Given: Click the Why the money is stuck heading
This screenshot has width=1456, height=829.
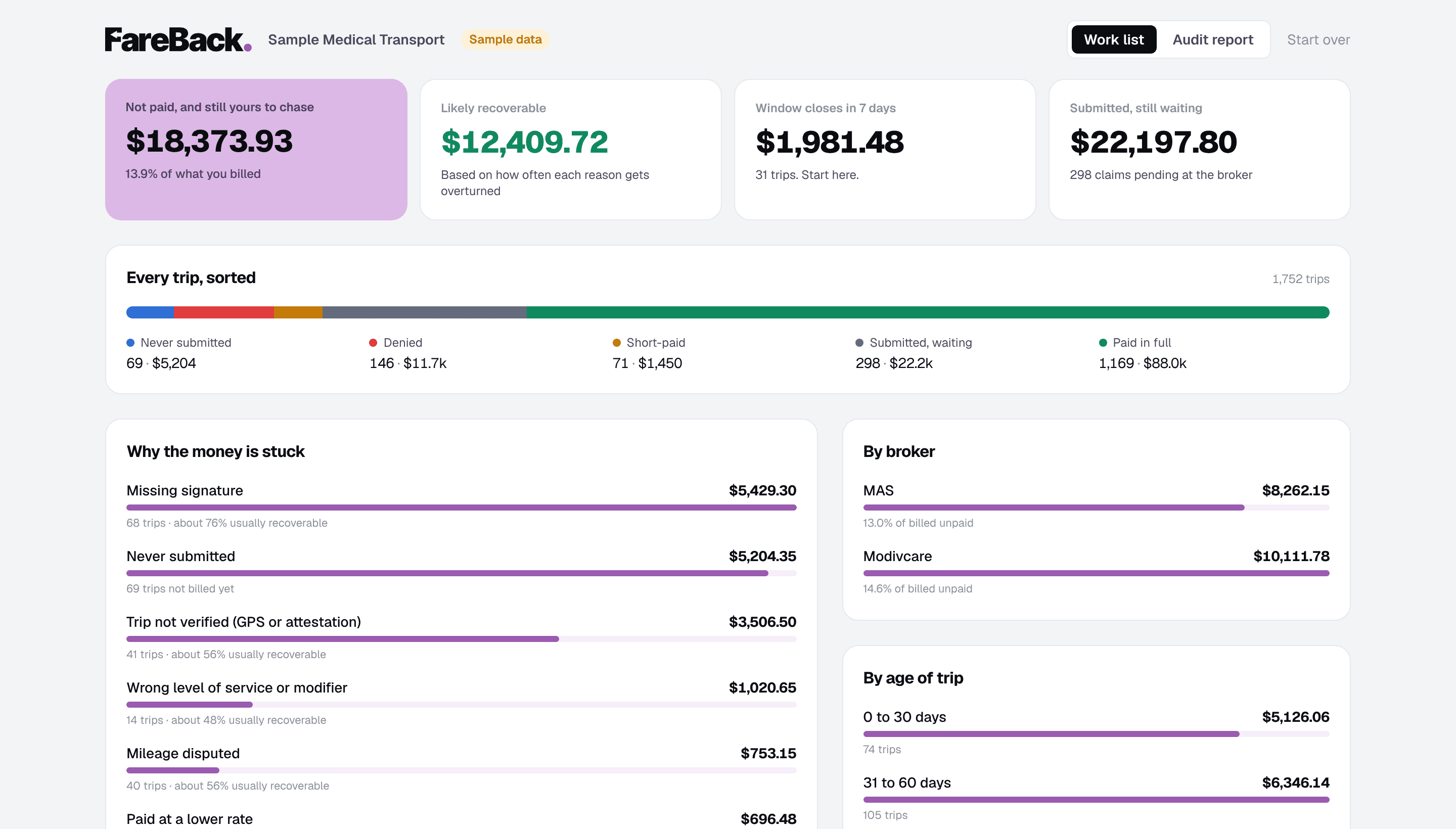Looking at the screenshot, I should coord(215,451).
